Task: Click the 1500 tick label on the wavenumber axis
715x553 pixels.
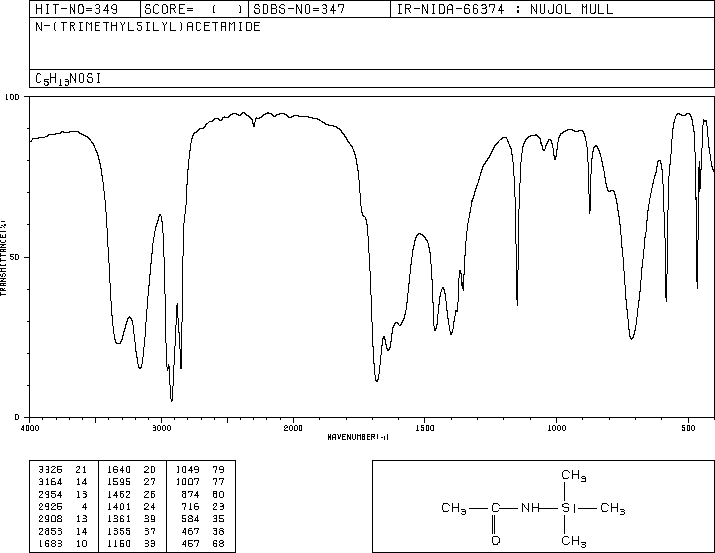Action: [425, 428]
